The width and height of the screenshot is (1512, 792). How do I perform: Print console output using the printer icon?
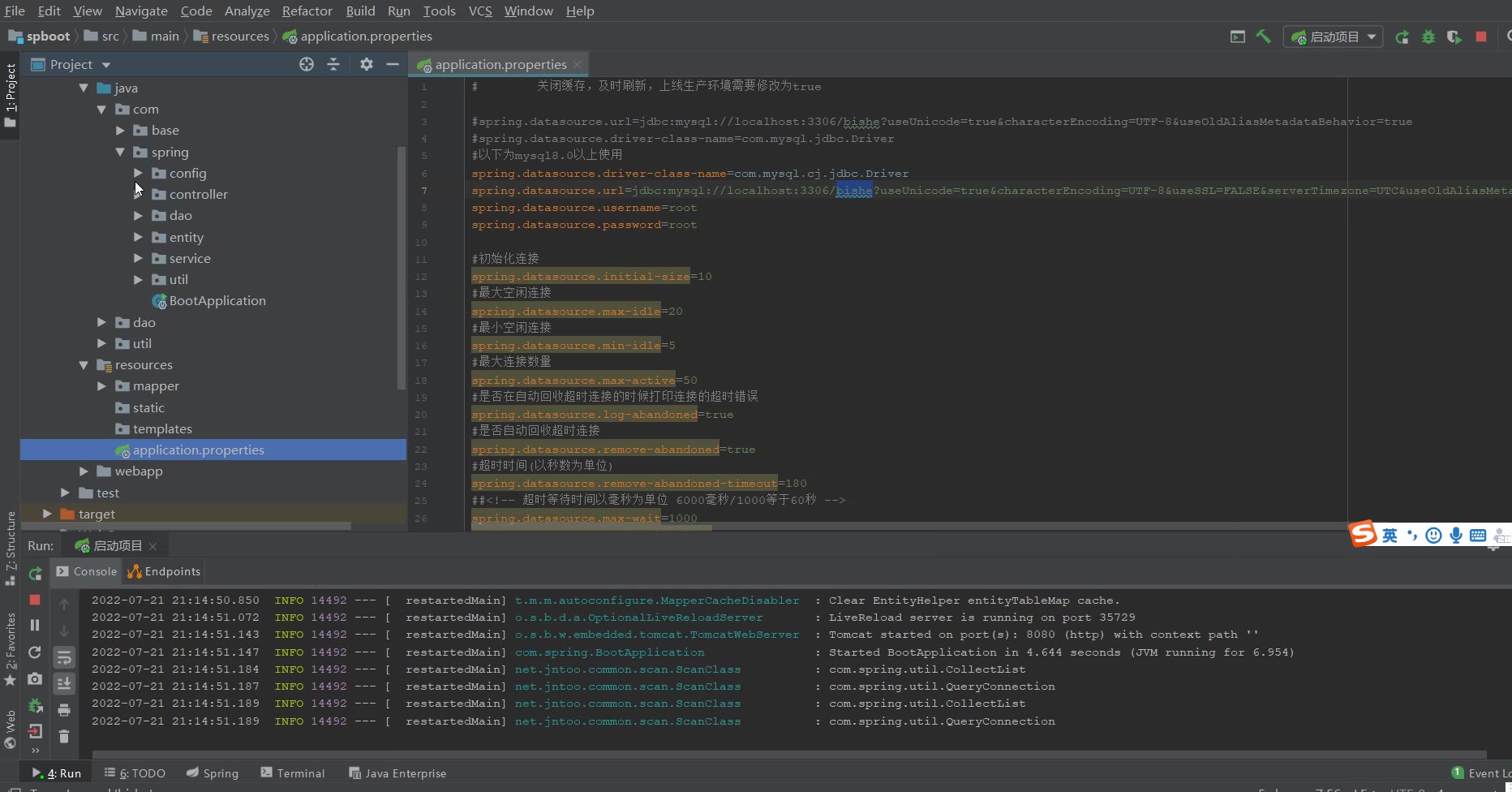point(64,710)
